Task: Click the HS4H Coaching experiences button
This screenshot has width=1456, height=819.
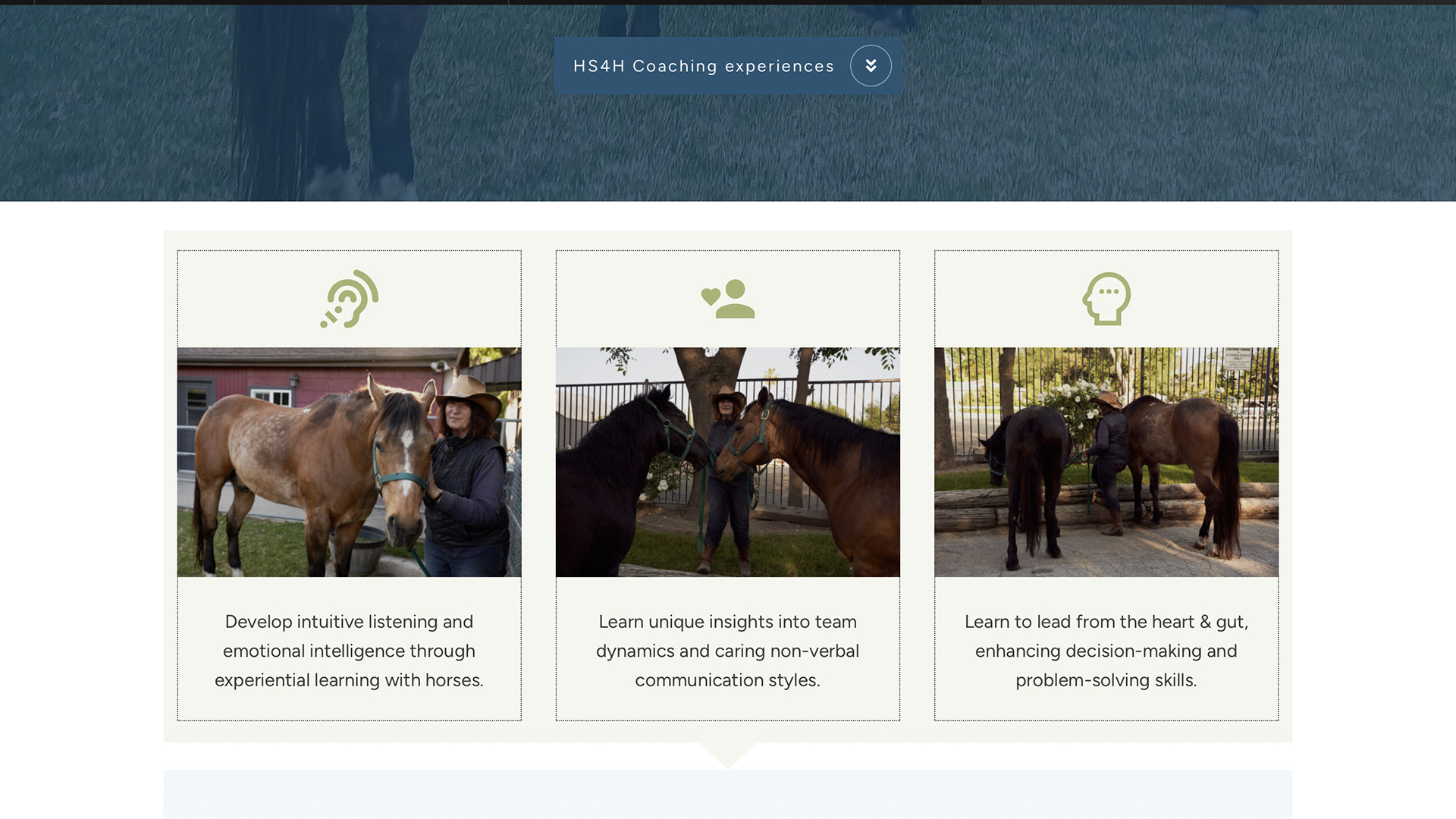Action: tap(727, 66)
